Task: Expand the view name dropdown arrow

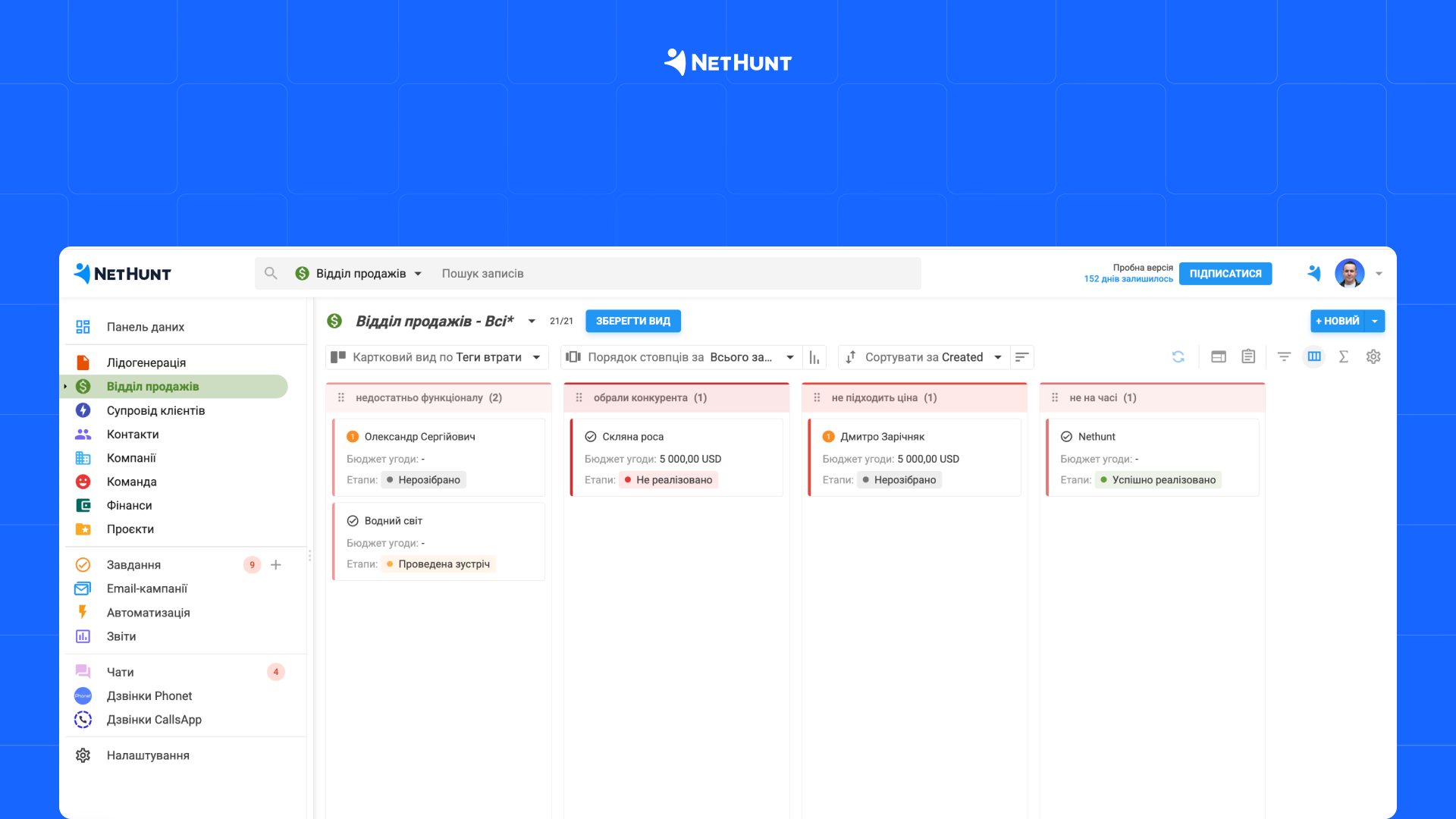Action: tap(532, 322)
